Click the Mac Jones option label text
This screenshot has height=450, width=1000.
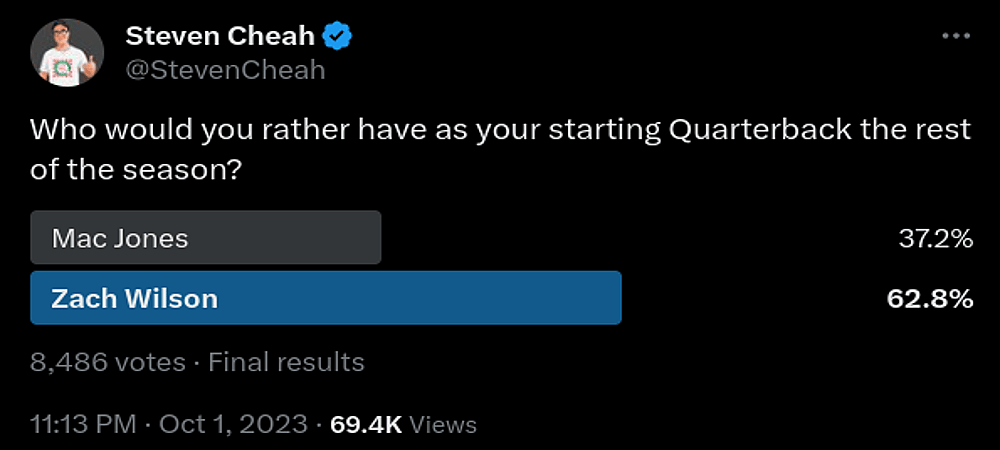click(120, 238)
